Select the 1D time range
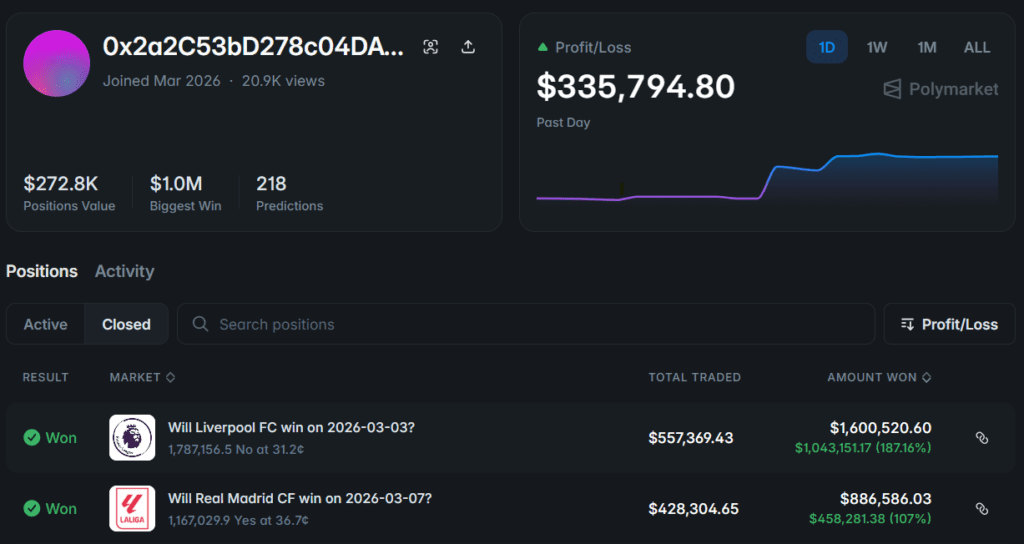Image resolution: width=1024 pixels, height=544 pixels. 827,47
